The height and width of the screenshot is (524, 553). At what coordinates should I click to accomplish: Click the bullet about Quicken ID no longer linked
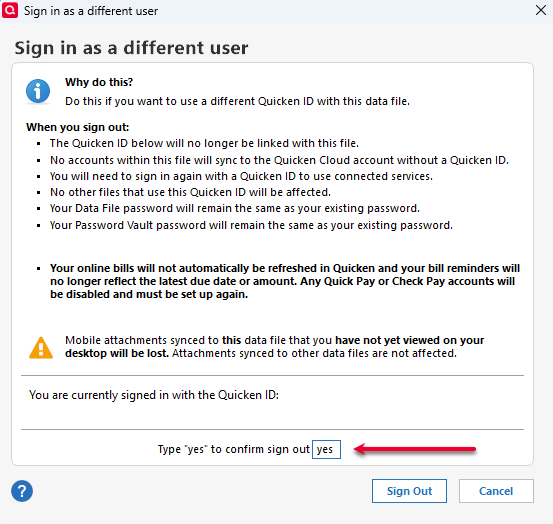pyautogui.click(x=204, y=143)
